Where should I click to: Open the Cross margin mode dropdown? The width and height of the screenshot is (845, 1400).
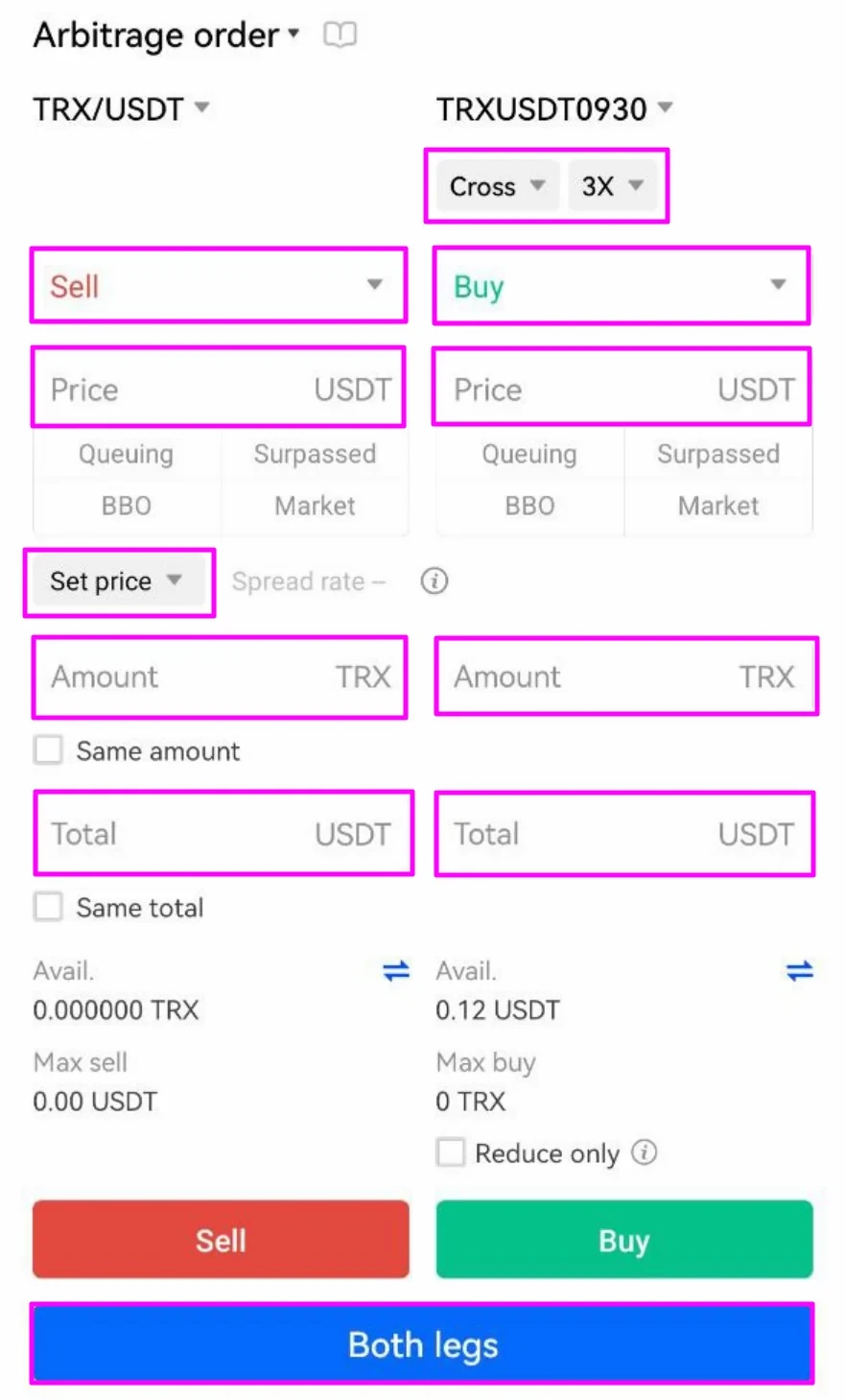[x=497, y=186]
